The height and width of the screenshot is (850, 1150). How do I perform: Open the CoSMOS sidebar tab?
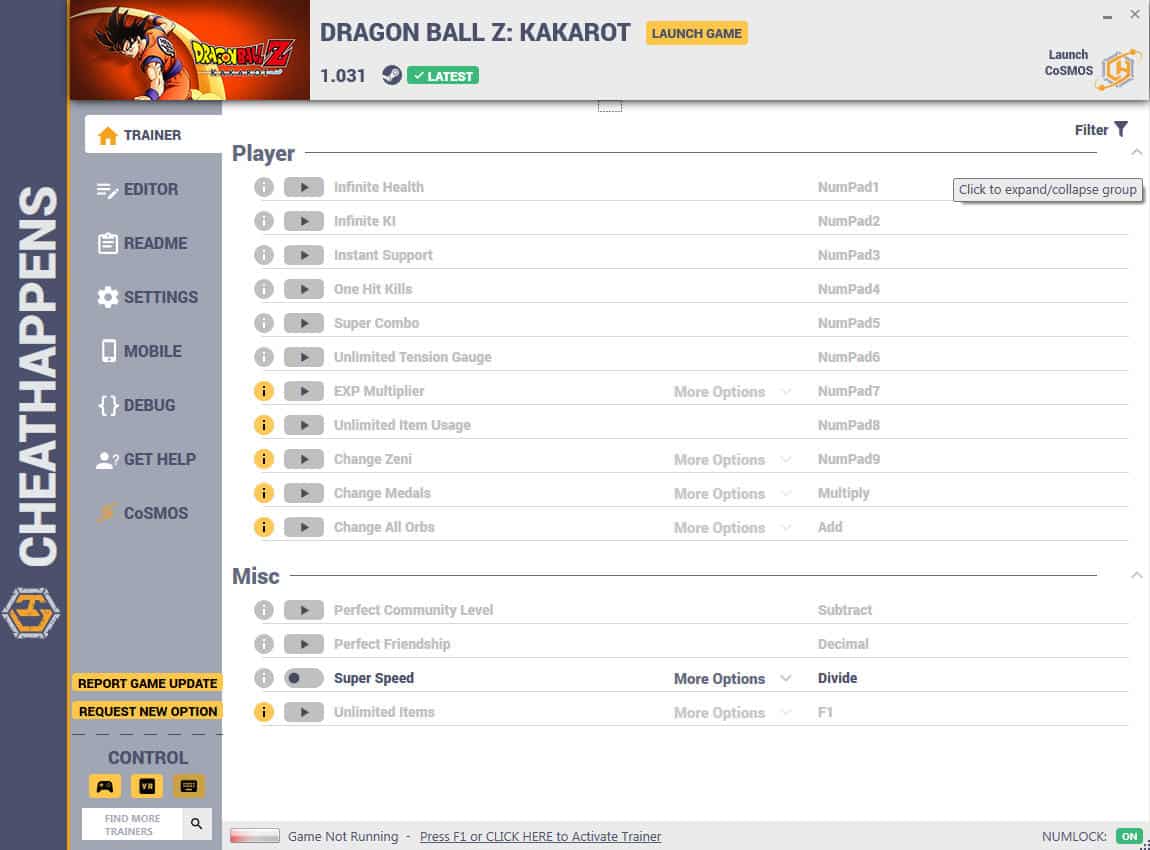142,513
